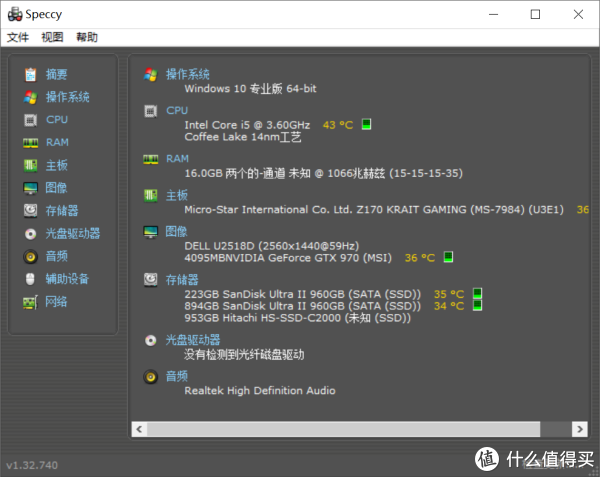The image size is (600, 477).
Task: Minimize the Speccy window
Action: (494, 15)
